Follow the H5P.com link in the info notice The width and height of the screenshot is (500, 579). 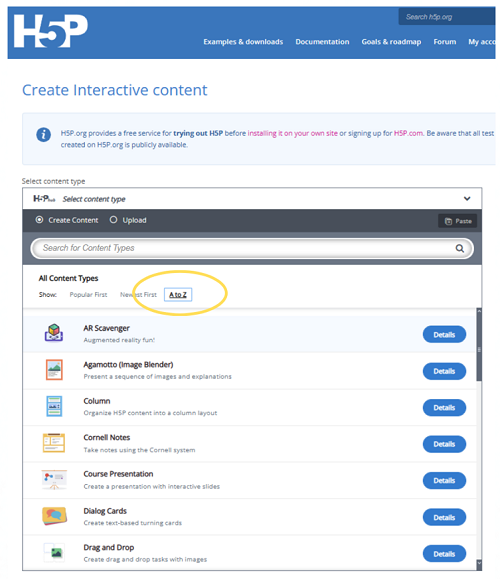[x=408, y=133]
